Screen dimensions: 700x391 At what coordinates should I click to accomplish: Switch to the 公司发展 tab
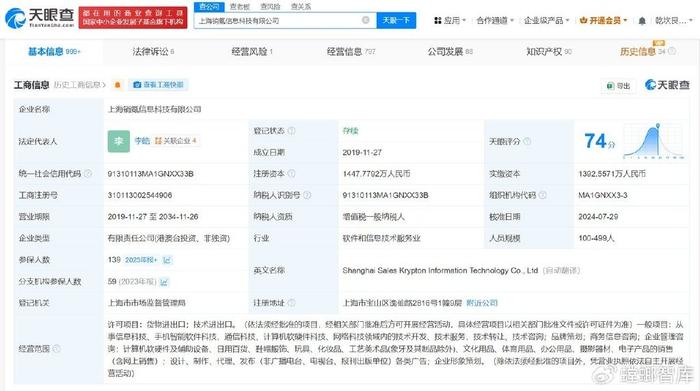pyautogui.click(x=450, y=52)
